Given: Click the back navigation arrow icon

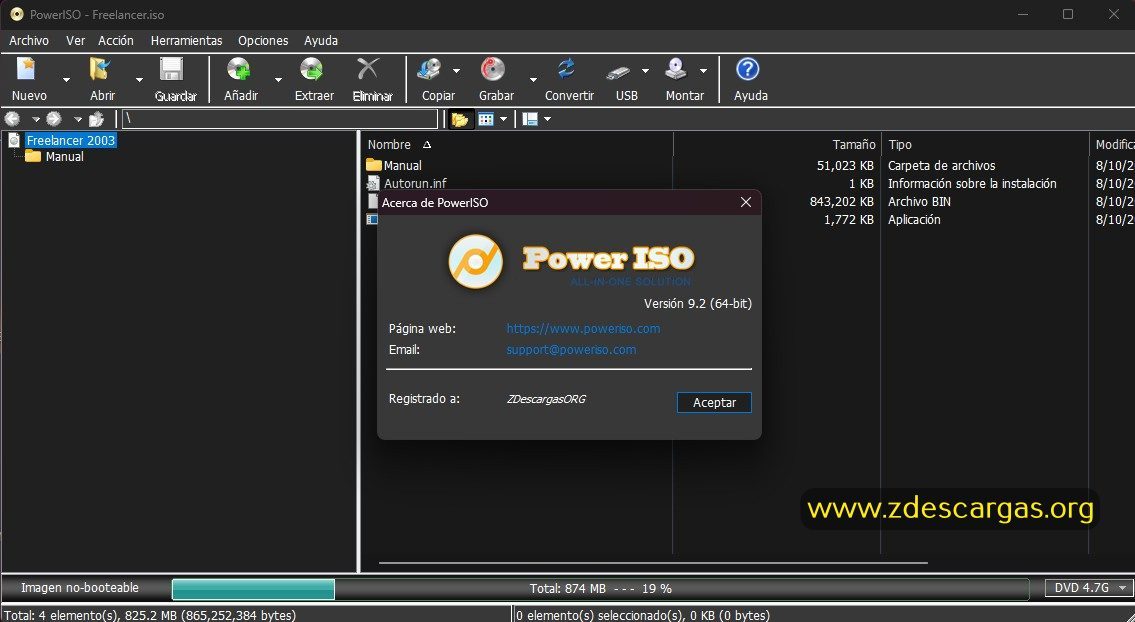Looking at the screenshot, I should pyautogui.click(x=12, y=119).
